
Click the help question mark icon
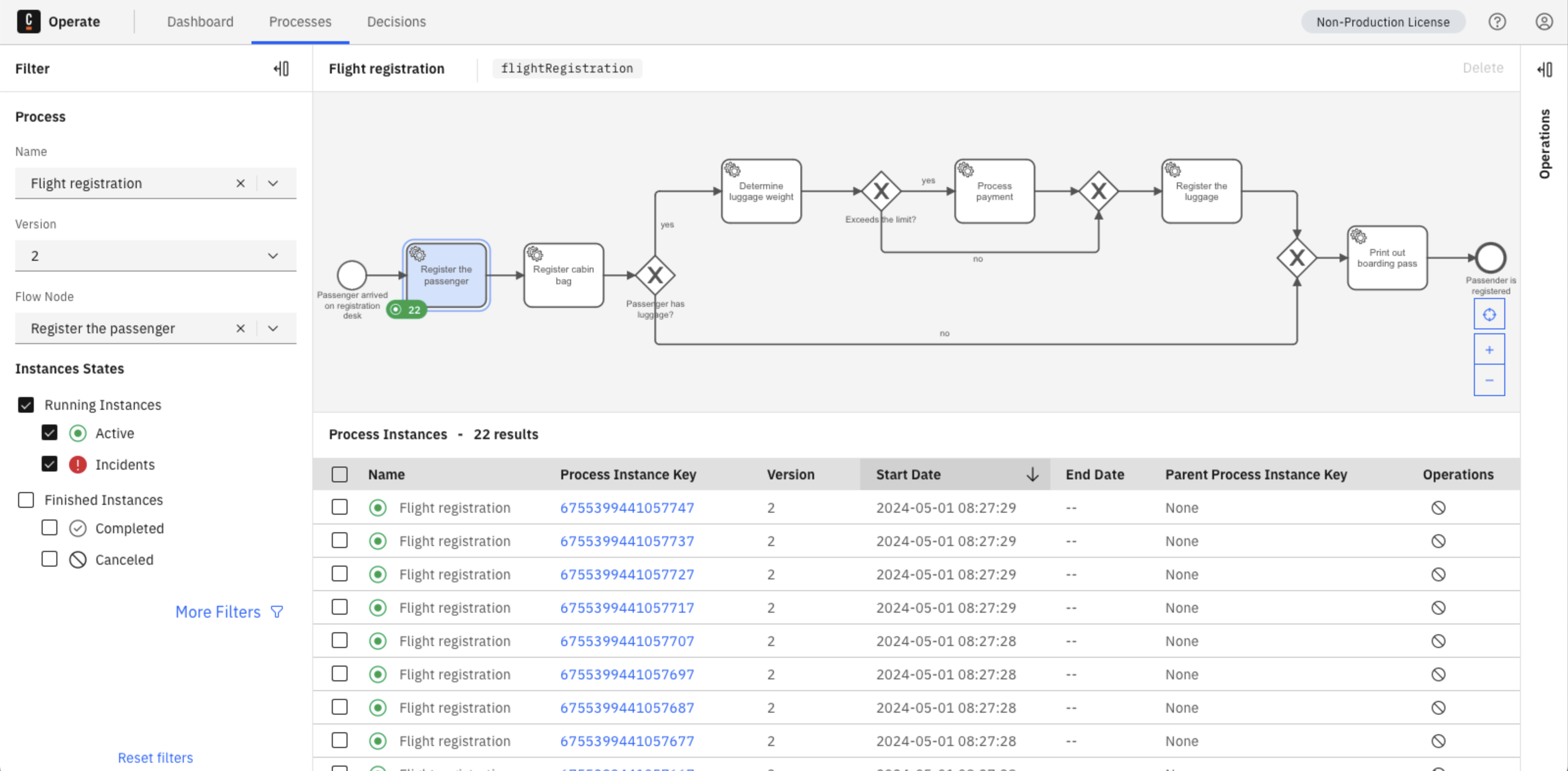[1497, 21]
